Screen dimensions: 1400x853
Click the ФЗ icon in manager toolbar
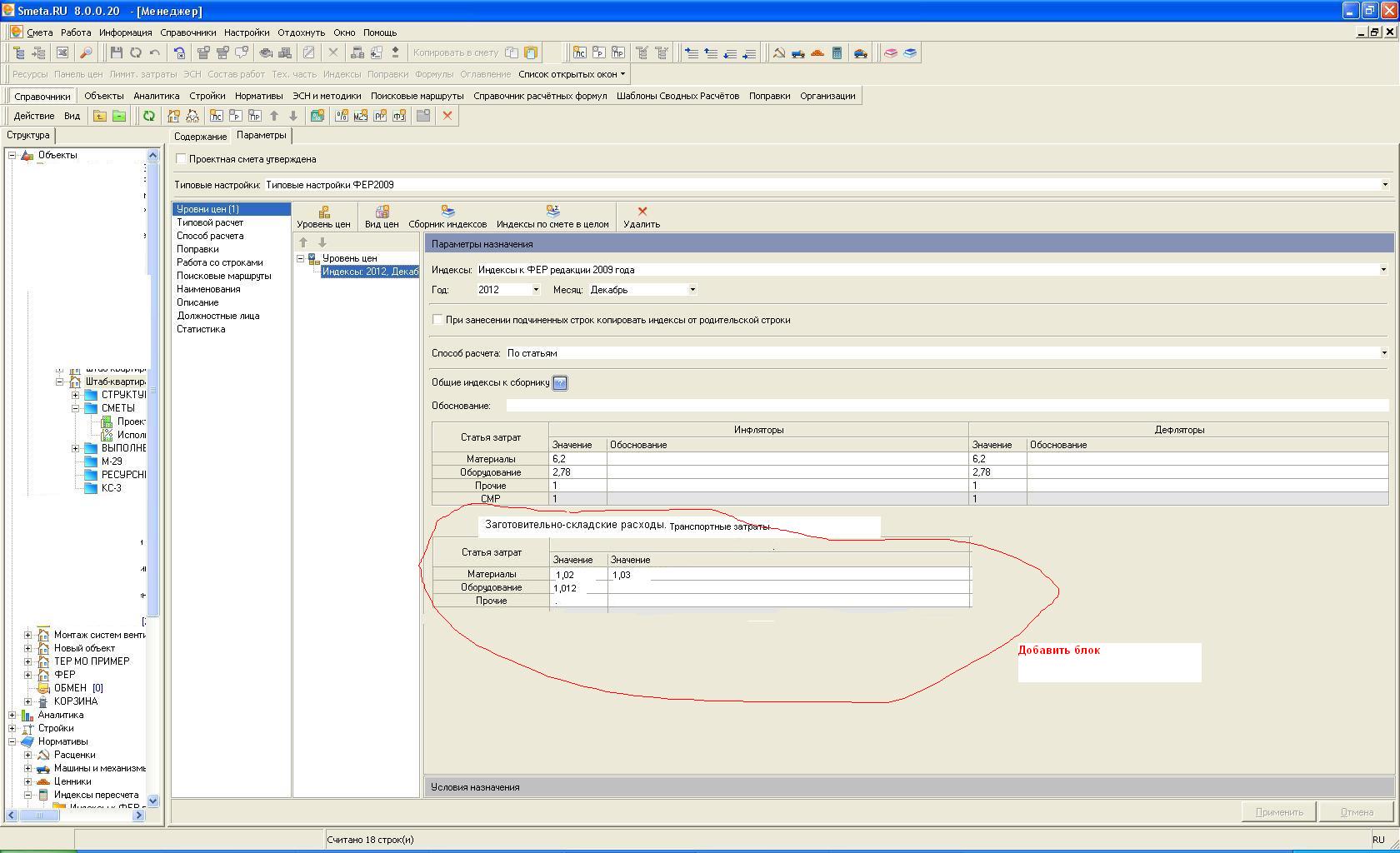(399, 116)
